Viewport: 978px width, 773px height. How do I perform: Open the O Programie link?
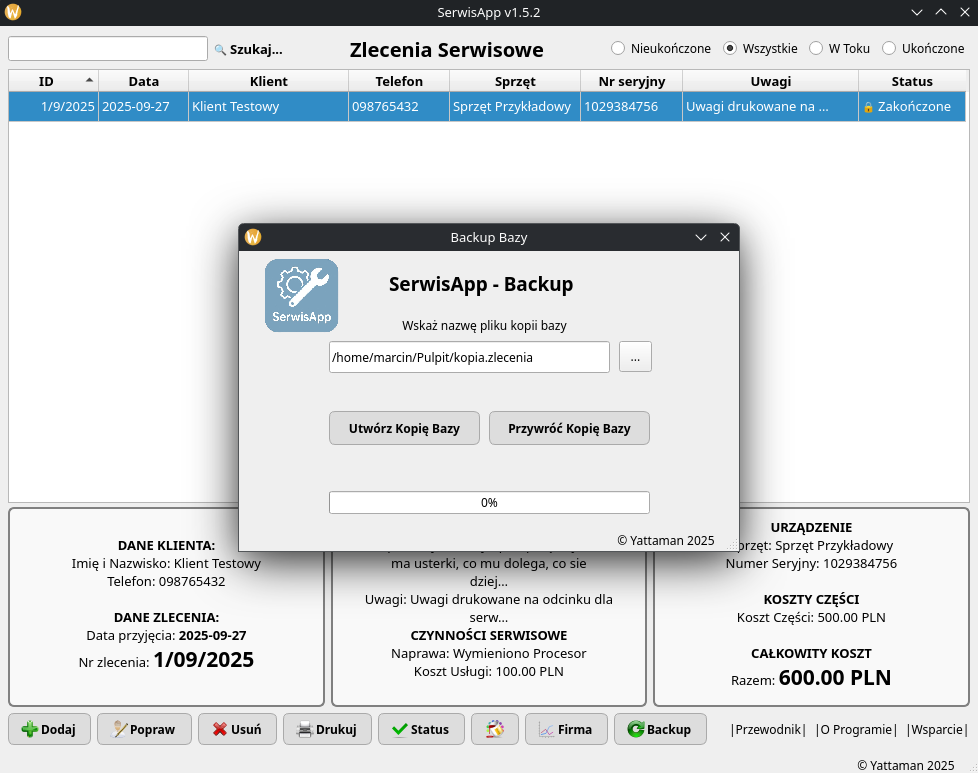(856, 729)
